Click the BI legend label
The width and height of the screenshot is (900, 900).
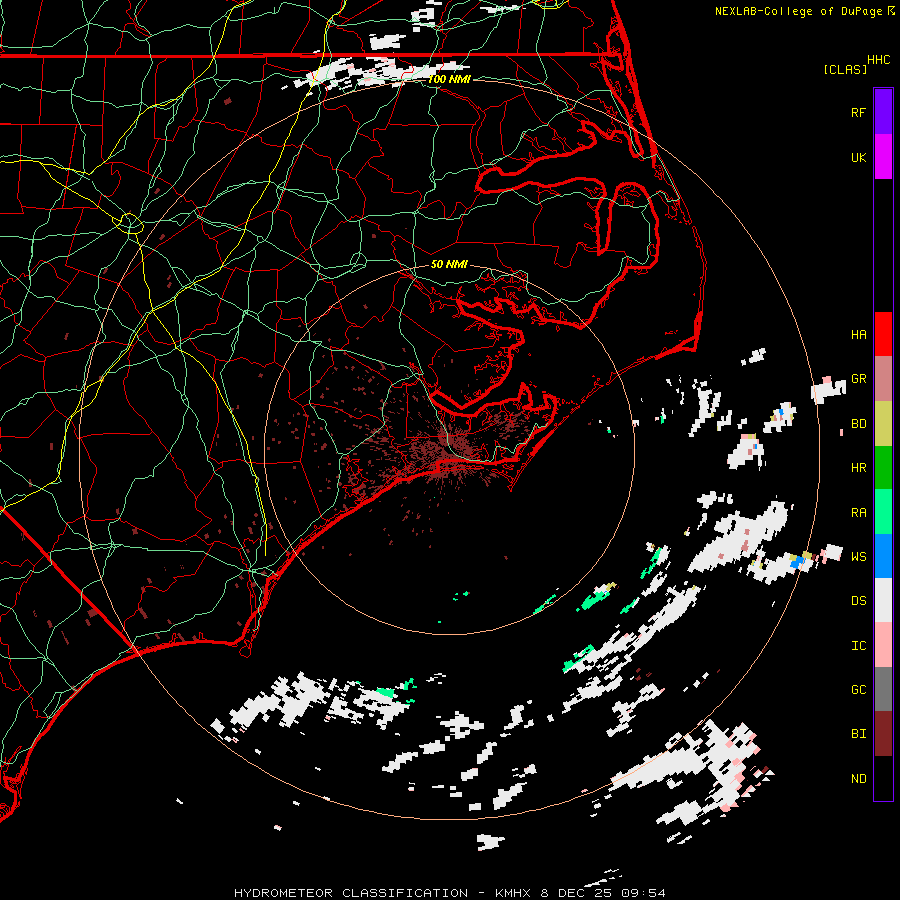tap(858, 734)
